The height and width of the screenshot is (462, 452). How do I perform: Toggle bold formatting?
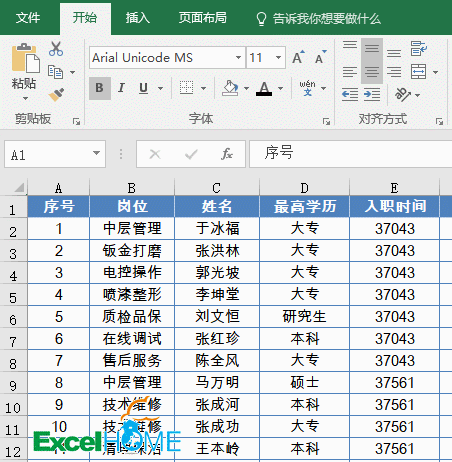coord(99,88)
